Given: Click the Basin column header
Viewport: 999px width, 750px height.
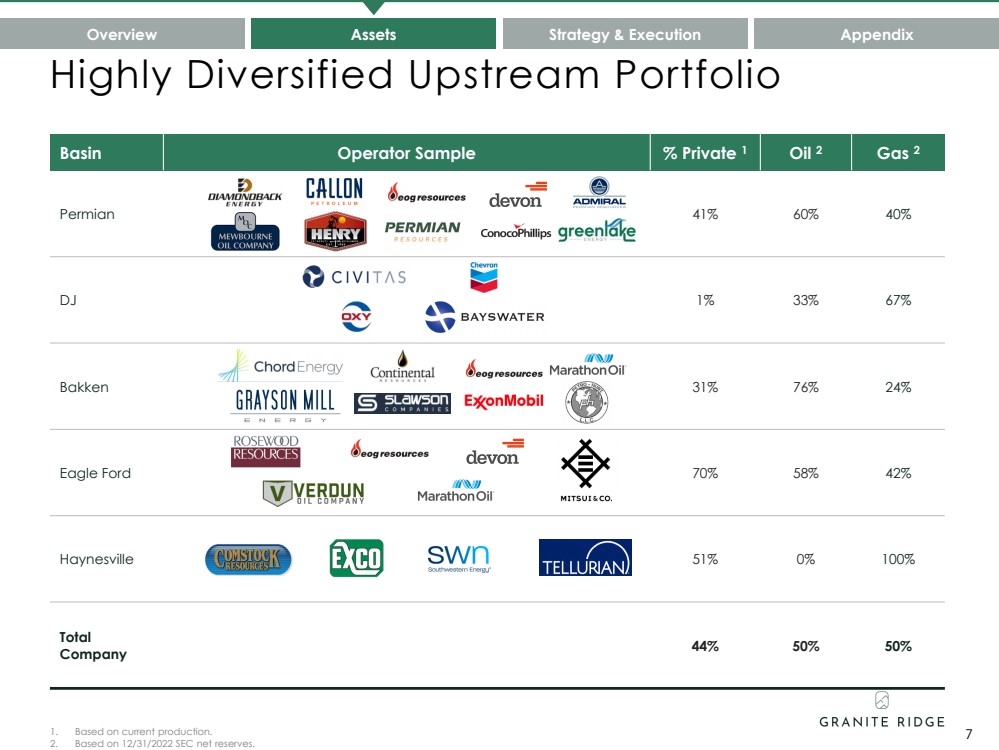Looking at the screenshot, I should [106, 153].
